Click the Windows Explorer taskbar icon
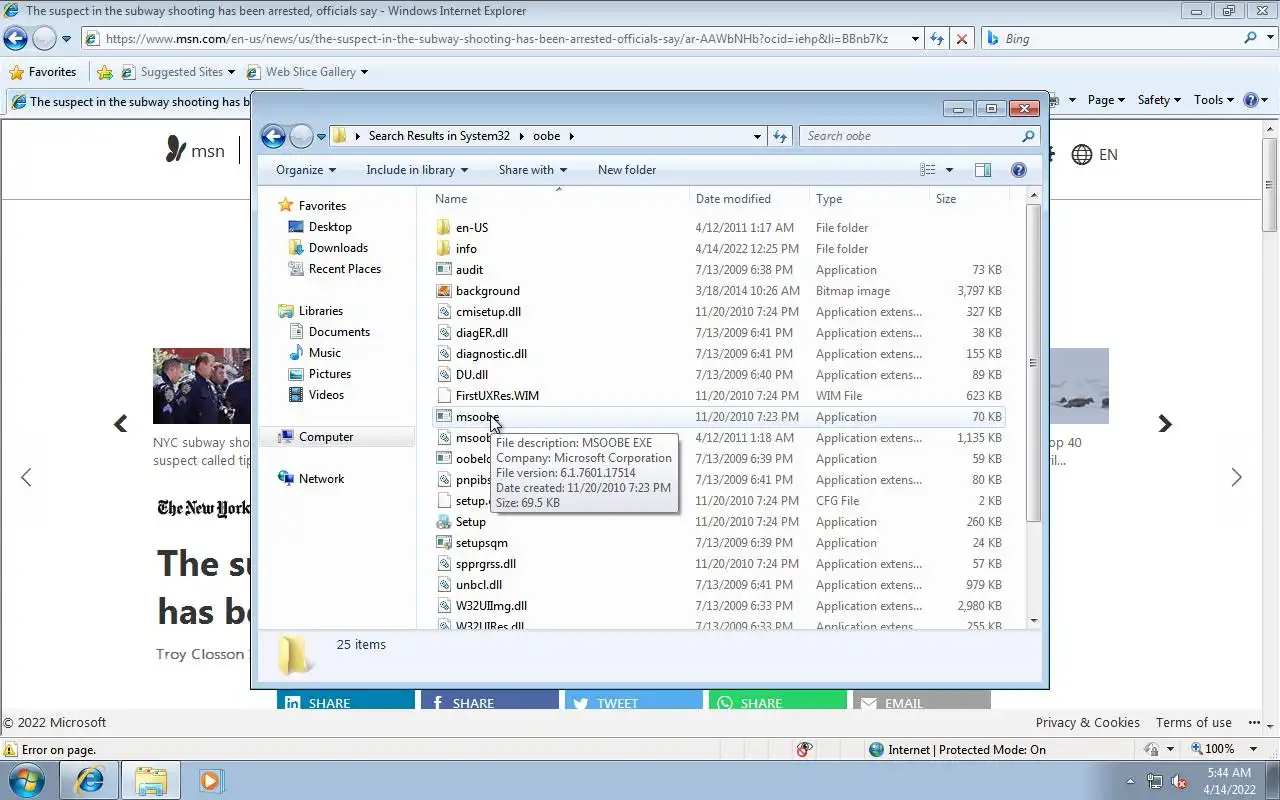1280x800 pixels. [150, 780]
